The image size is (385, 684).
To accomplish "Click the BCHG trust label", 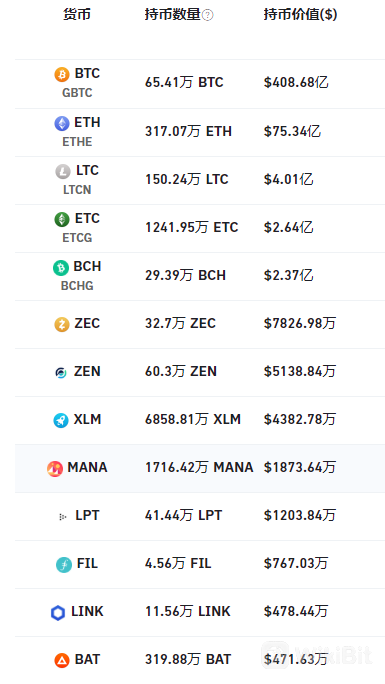I will 77,286.
